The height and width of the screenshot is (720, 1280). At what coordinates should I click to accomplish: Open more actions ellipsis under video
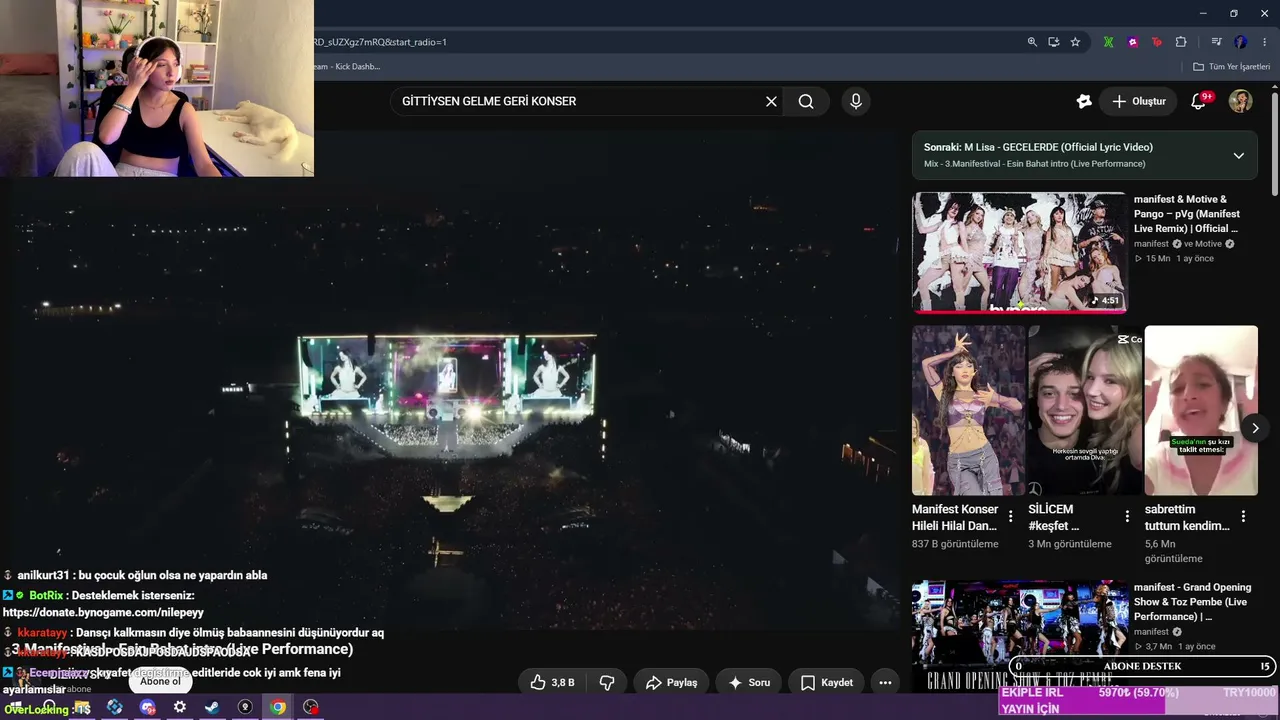pos(885,682)
